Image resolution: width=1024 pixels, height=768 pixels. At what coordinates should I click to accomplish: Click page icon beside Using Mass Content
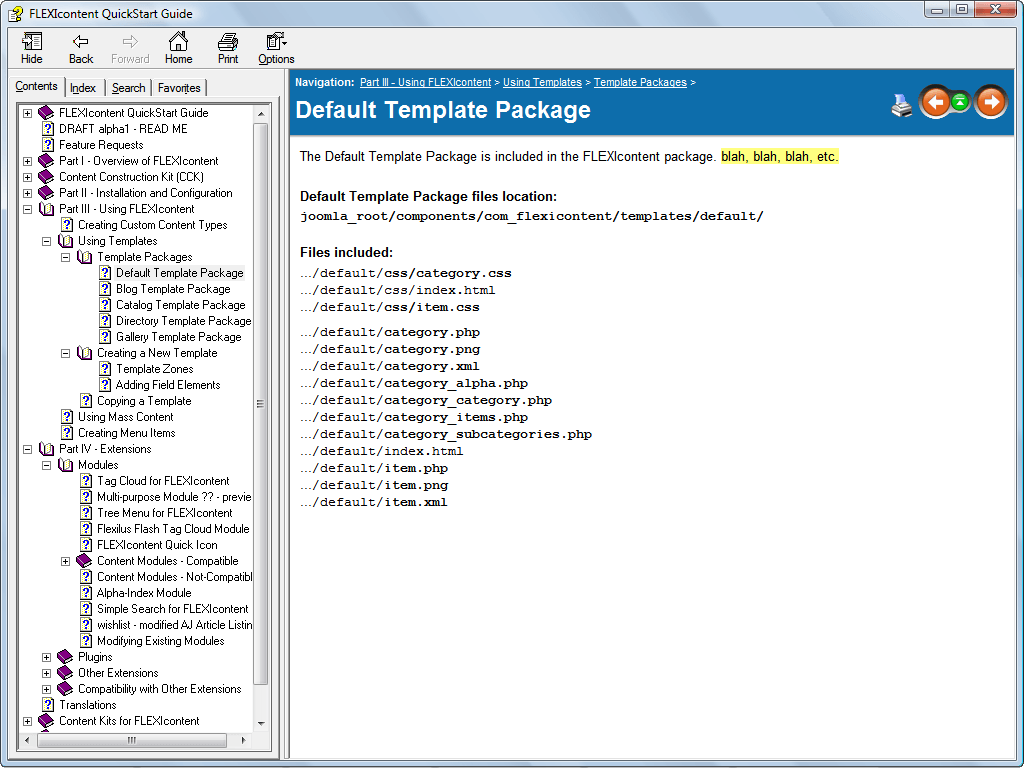point(67,417)
